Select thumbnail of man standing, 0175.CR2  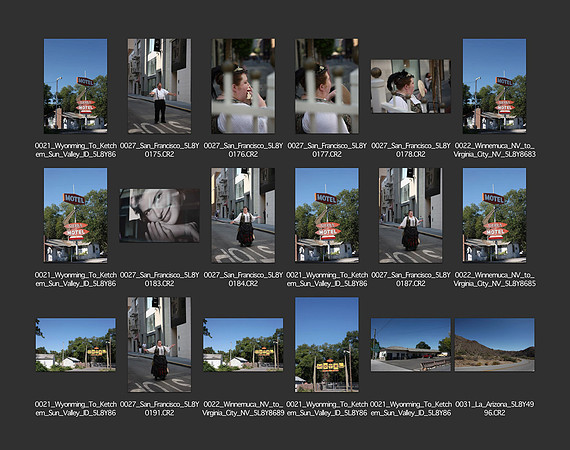point(159,86)
